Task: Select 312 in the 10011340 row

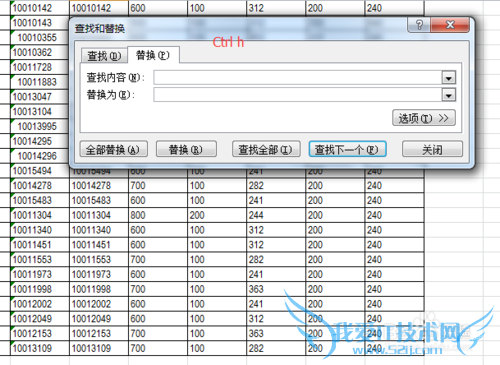Action: (276, 230)
